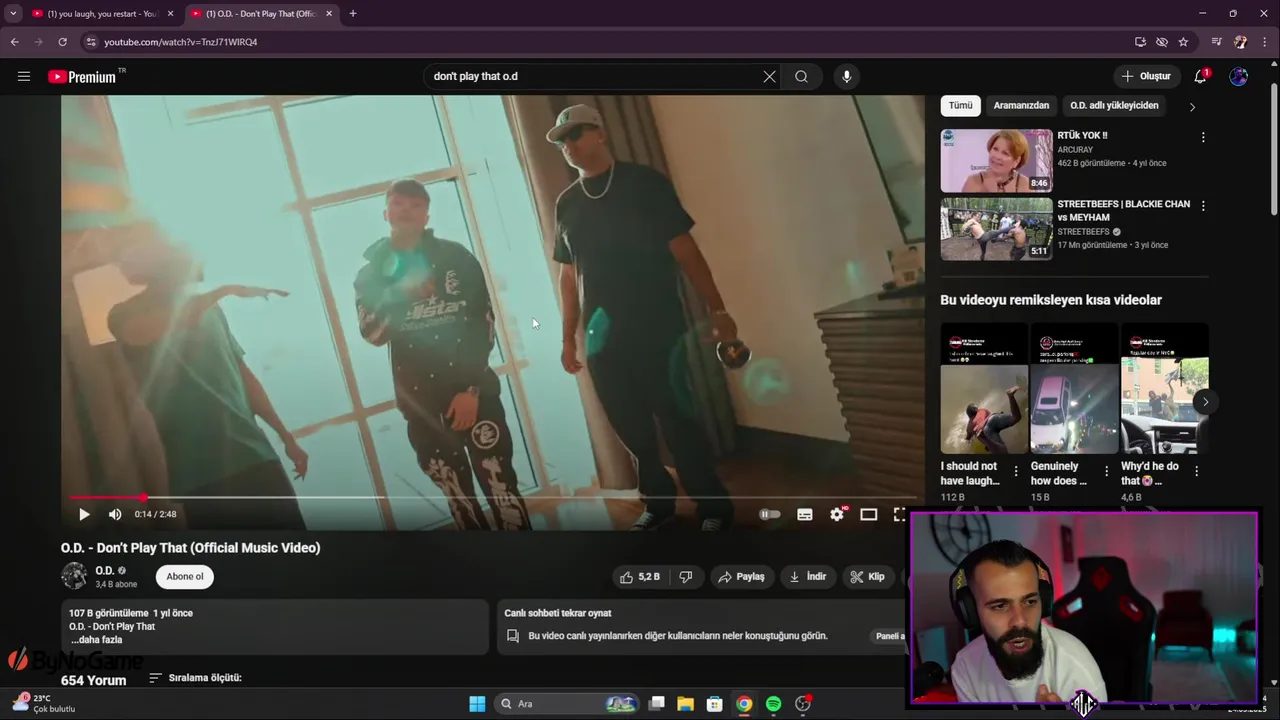Open STREETBEEFS Blackie Chan video thumbnail
The width and height of the screenshot is (1280, 720).
[996, 229]
